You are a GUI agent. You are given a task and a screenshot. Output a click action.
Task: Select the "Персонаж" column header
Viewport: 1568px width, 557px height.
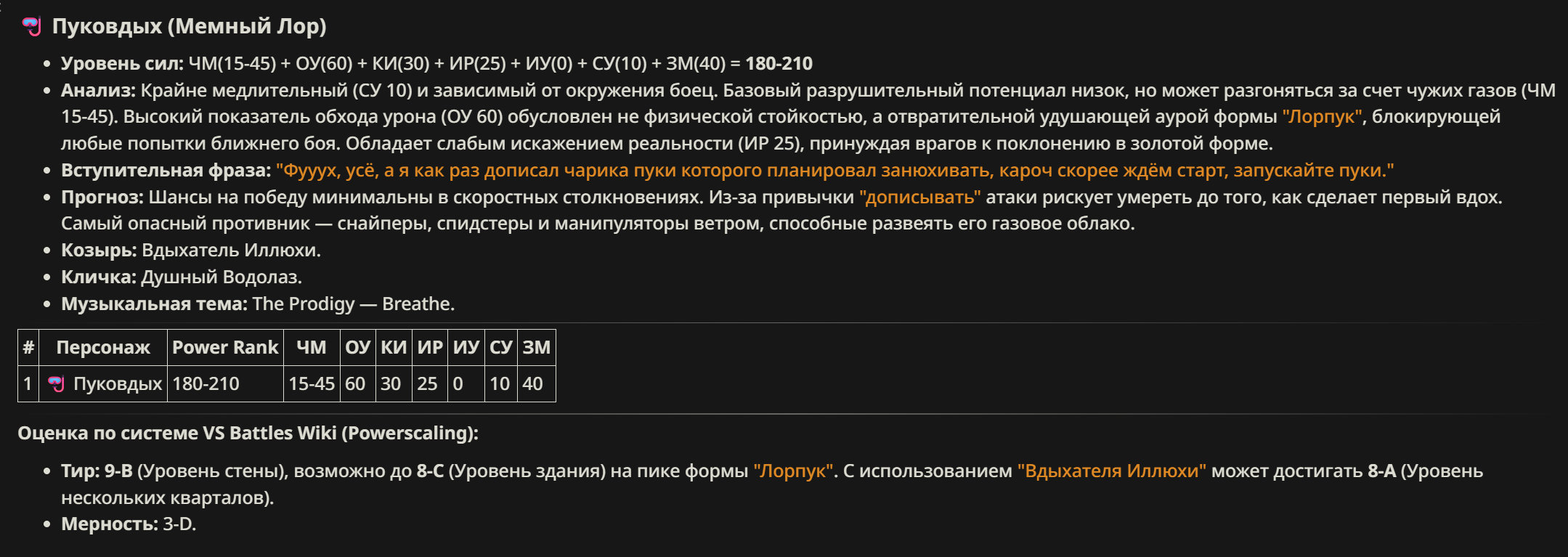(x=103, y=347)
